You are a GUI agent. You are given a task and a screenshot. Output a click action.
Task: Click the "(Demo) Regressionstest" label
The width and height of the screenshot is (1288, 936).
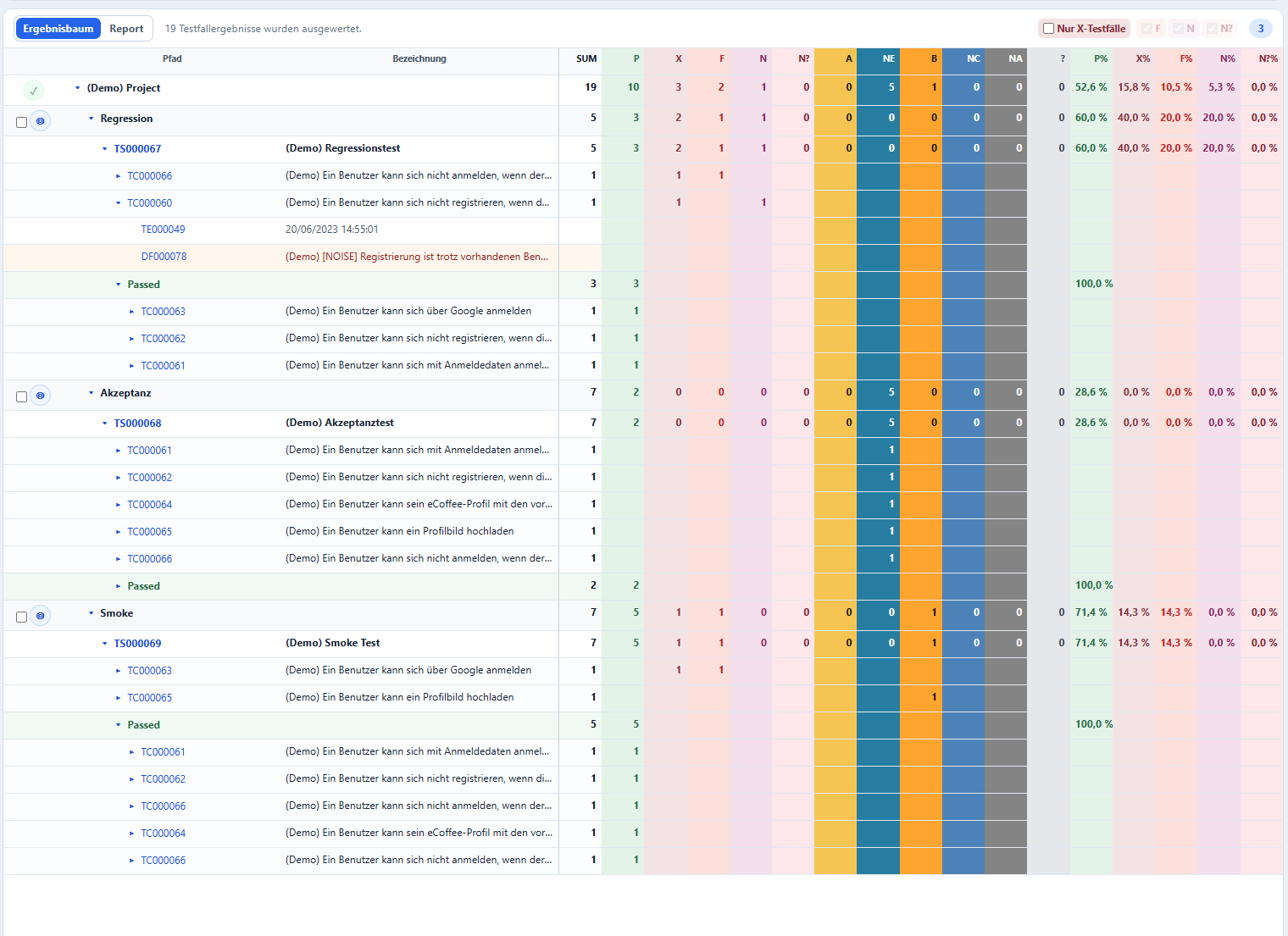[342, 148]
